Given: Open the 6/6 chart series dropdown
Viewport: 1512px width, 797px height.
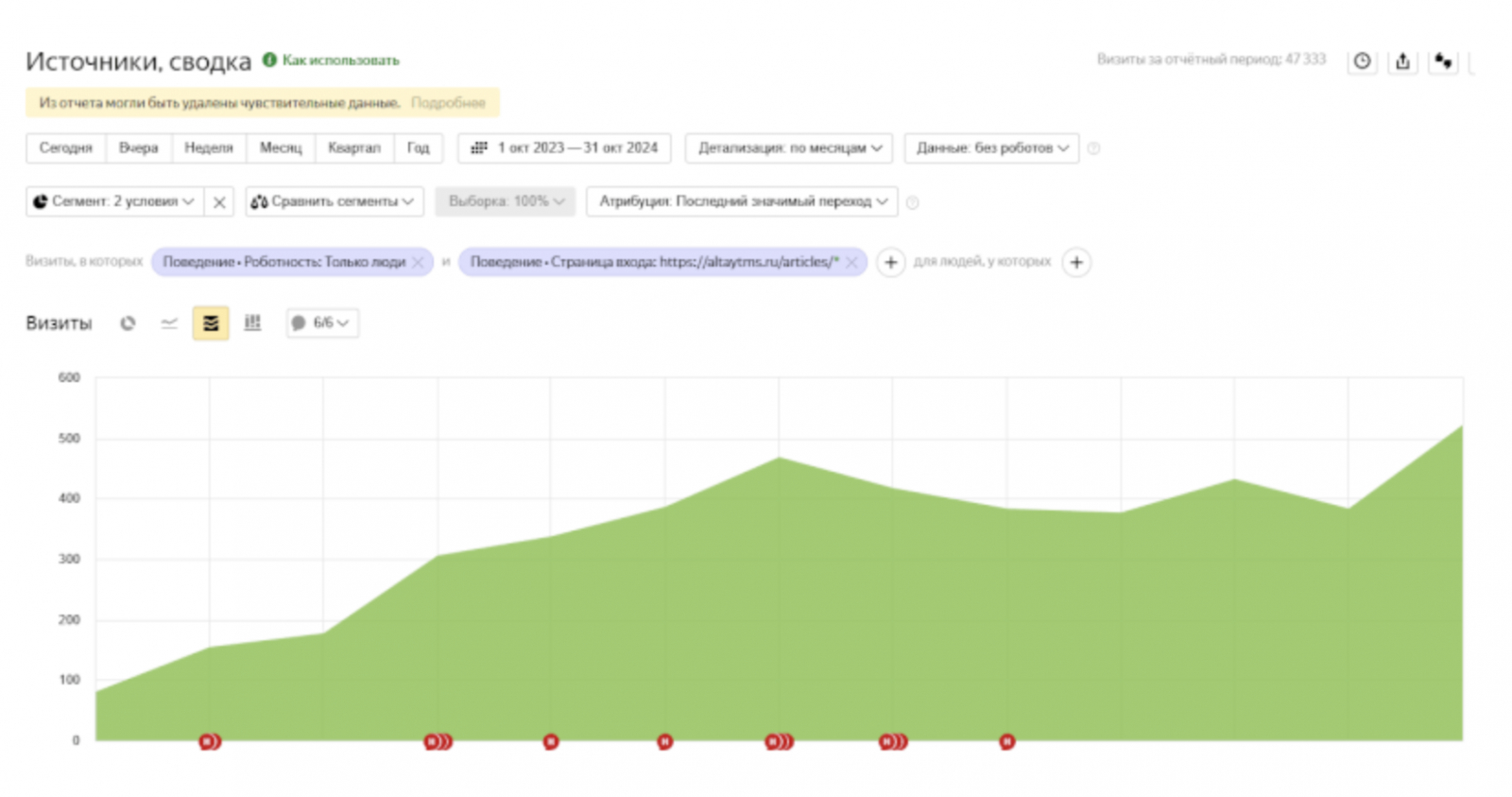Looking at the screenshot, I should (322, 323).
